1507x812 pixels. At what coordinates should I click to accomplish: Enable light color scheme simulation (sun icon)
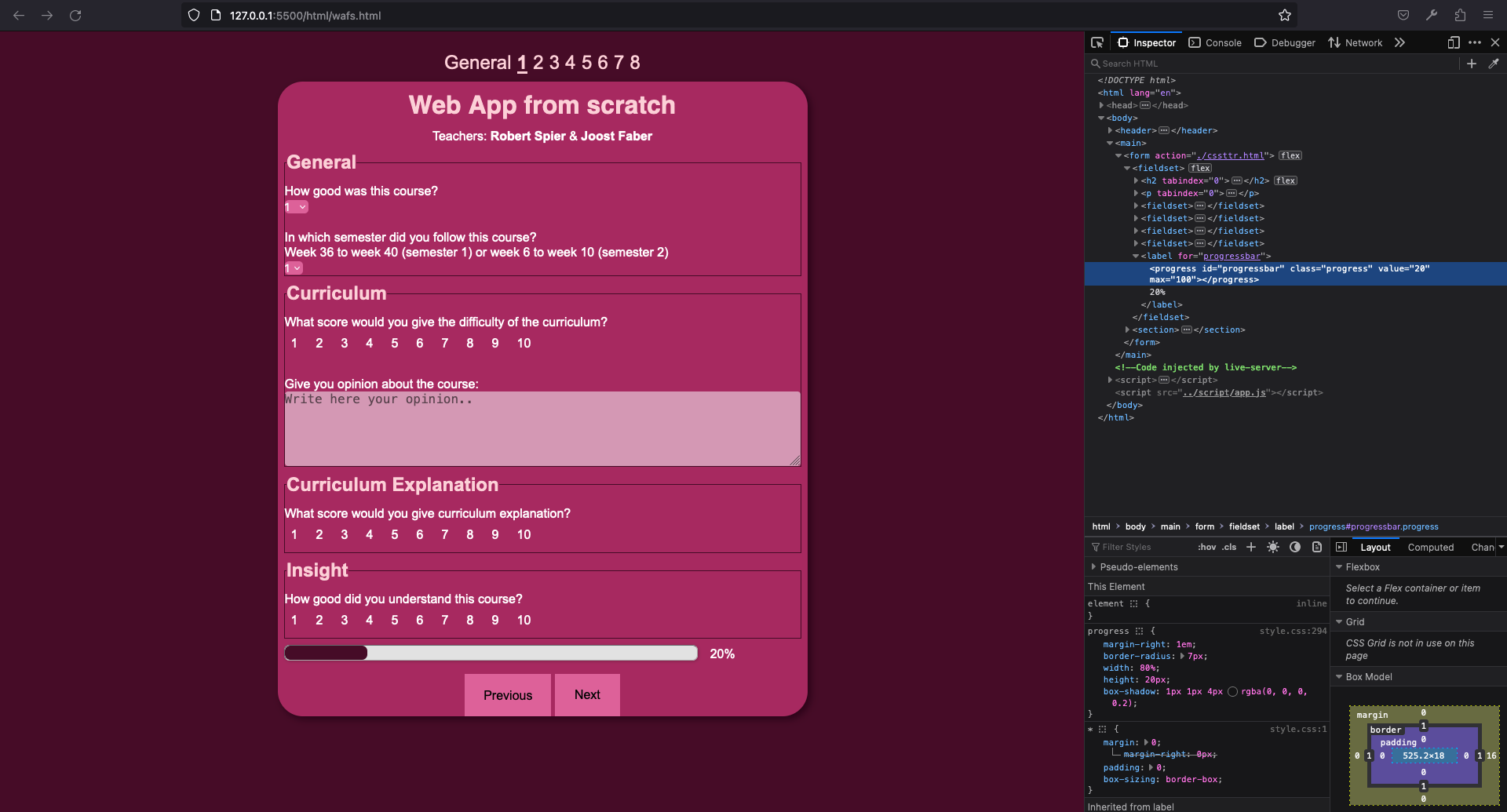click(x=1272, y=547)
